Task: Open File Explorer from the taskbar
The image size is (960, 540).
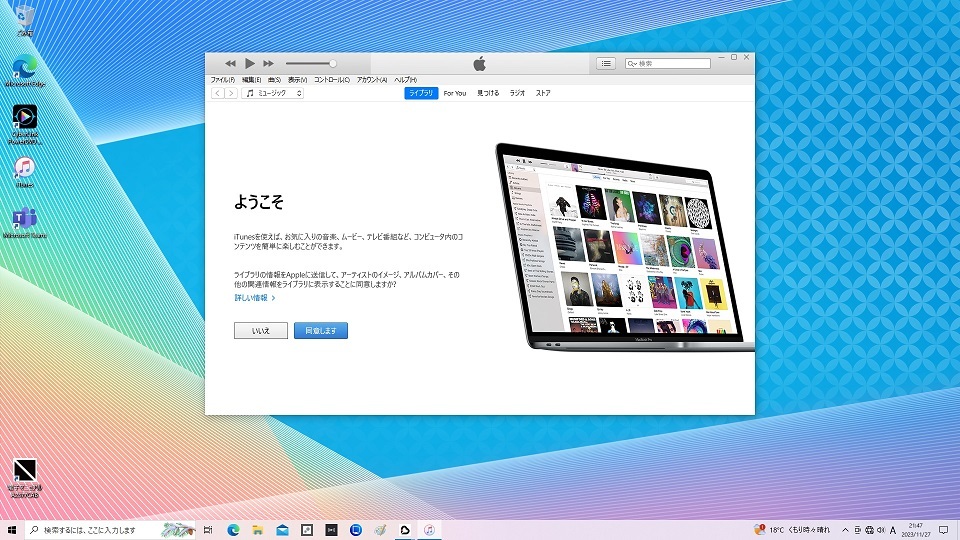Action: [x=258, y=530]
